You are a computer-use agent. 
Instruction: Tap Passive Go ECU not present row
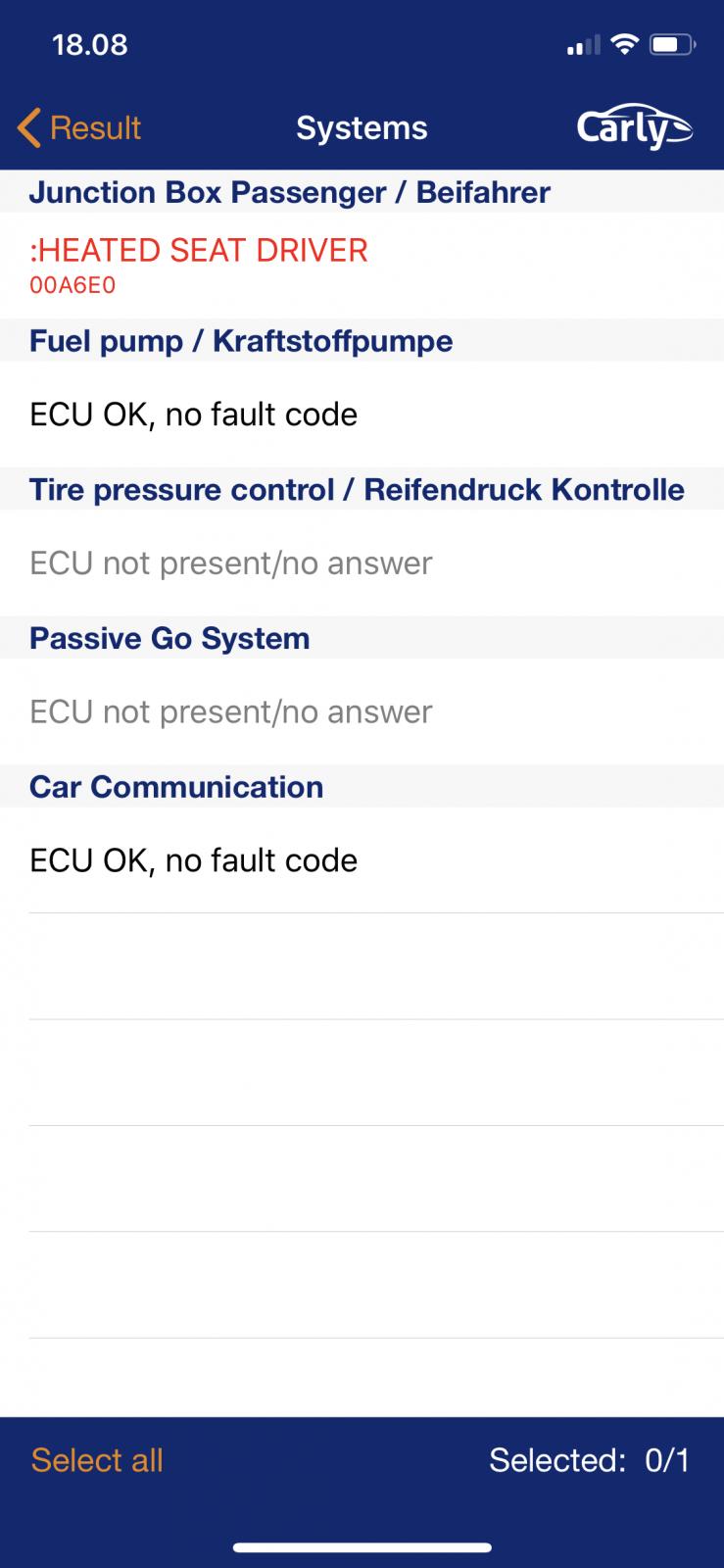pos(231,712)
